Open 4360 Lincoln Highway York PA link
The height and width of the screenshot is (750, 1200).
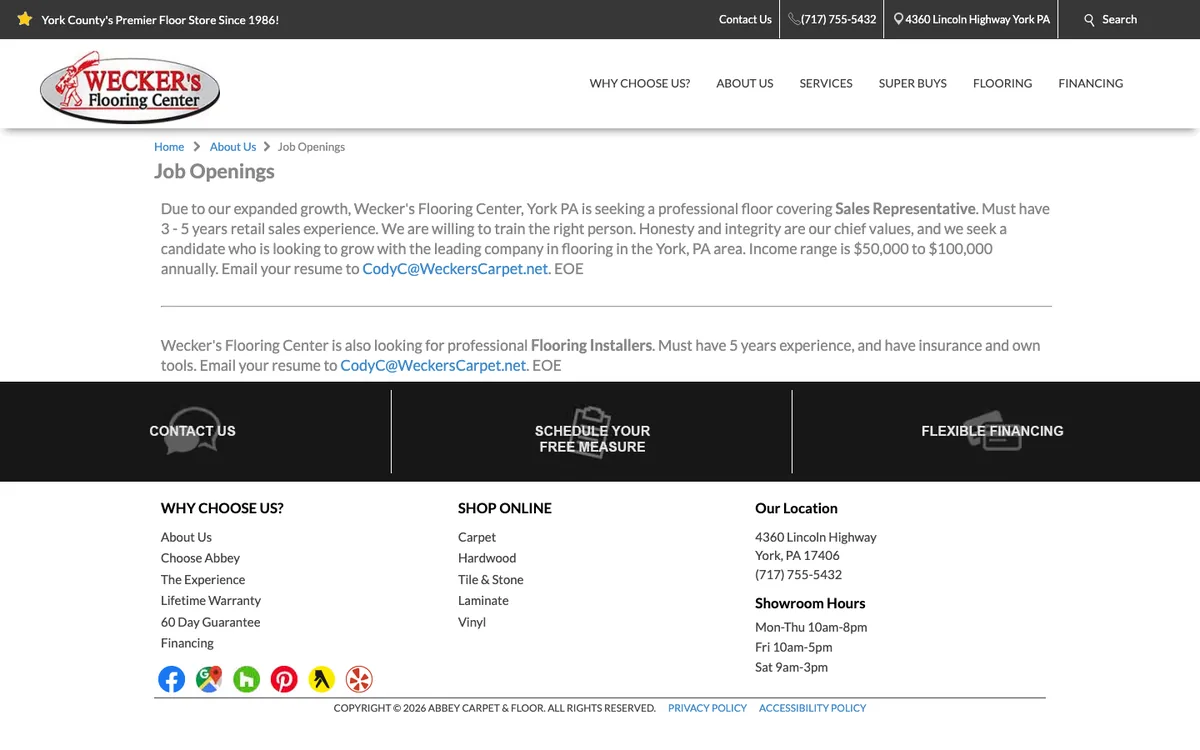pos(978,19)
